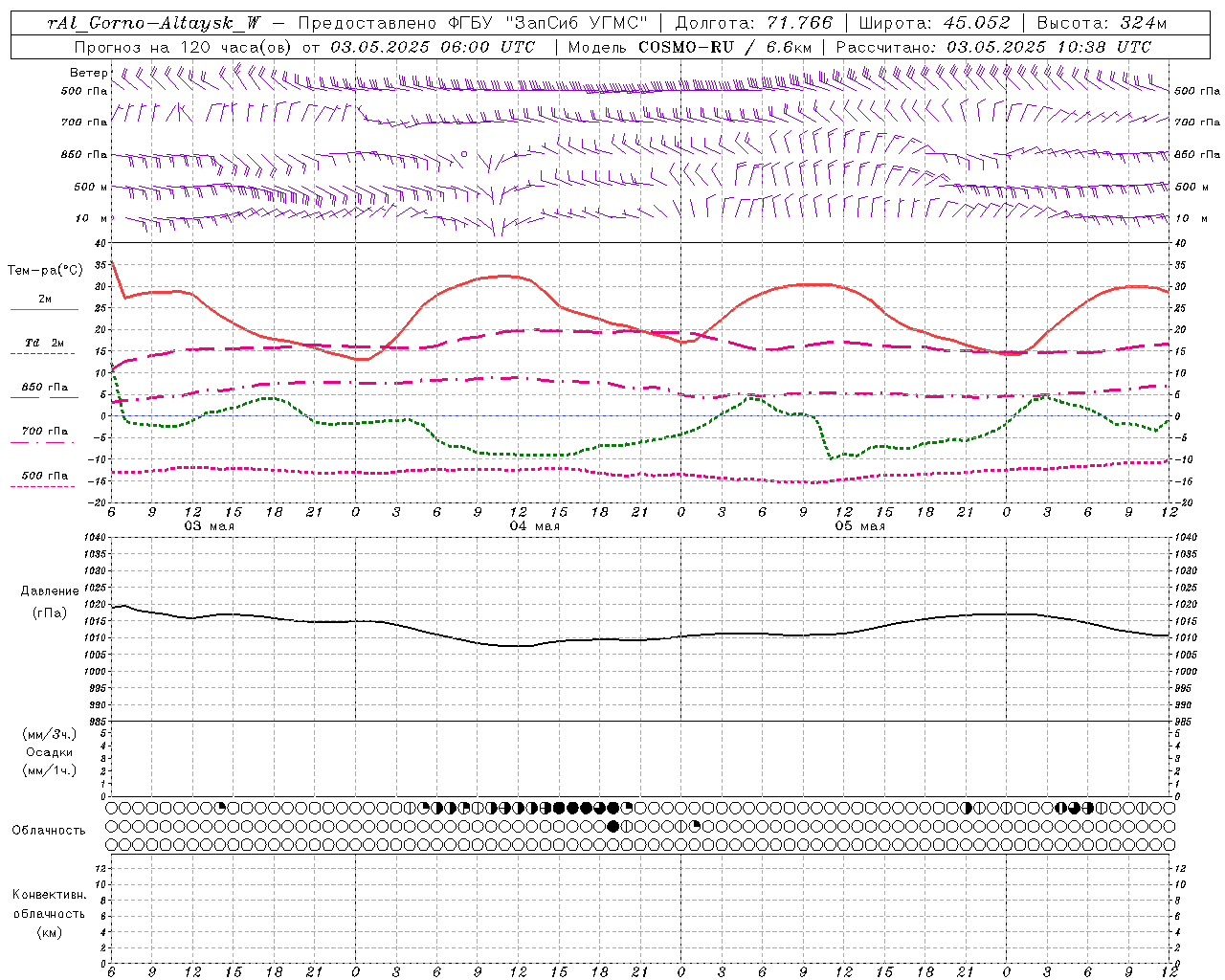Click the Конвективн. convective cloud label
The image size is (1225, 980).
[x=49, y=895]
